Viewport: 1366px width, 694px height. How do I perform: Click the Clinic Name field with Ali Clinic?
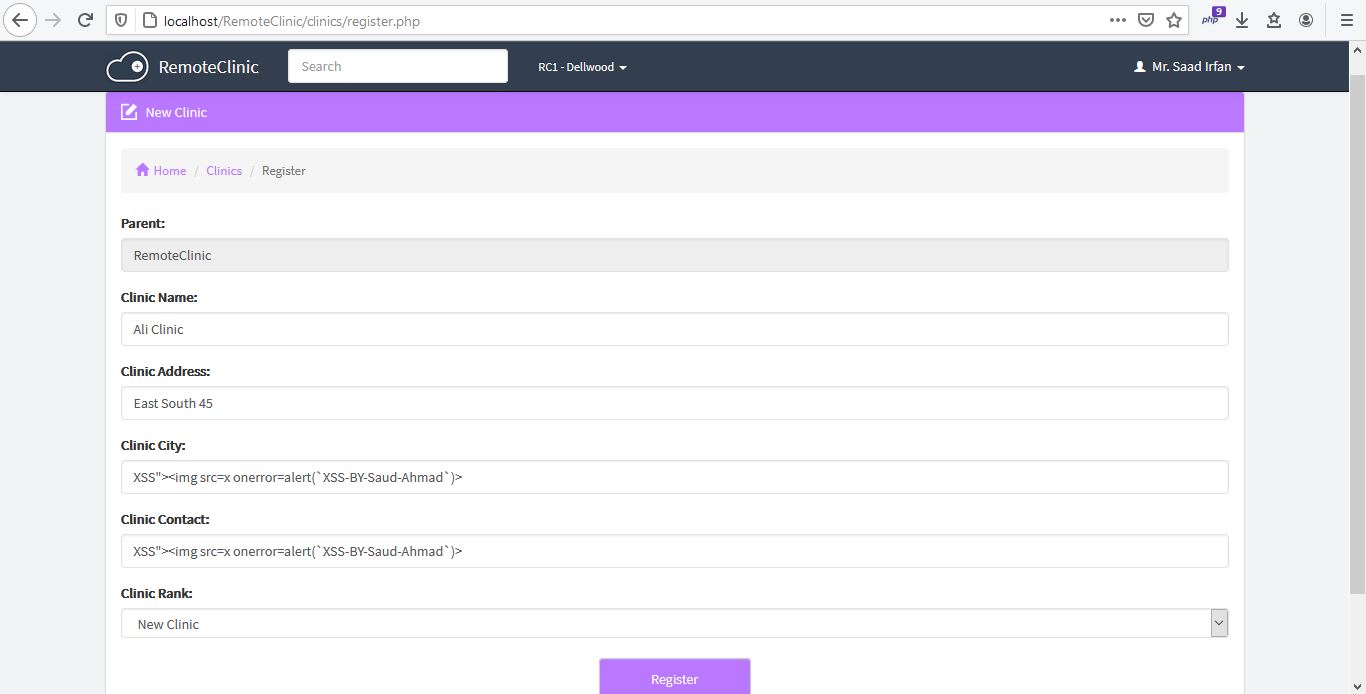tap(674, 329)
